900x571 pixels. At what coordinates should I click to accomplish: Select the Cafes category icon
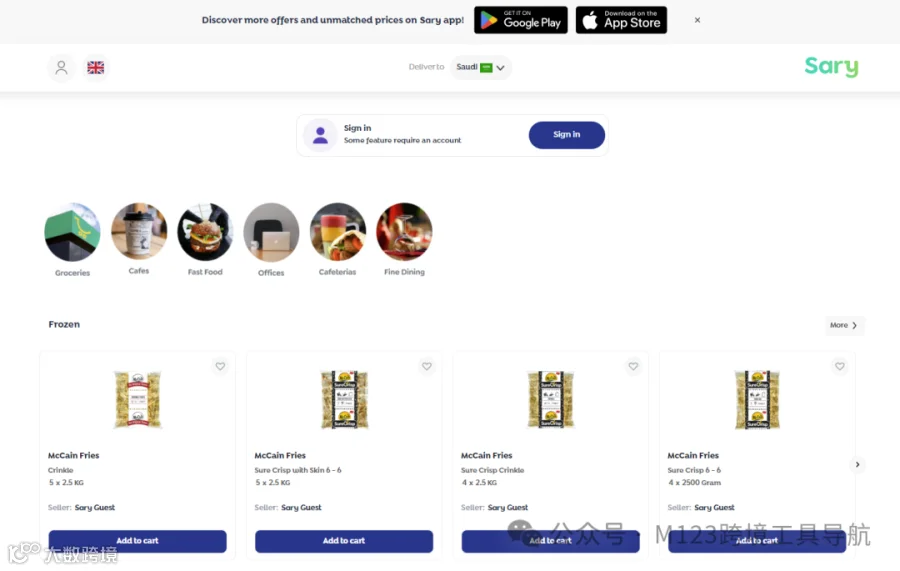tap(139, 231)
